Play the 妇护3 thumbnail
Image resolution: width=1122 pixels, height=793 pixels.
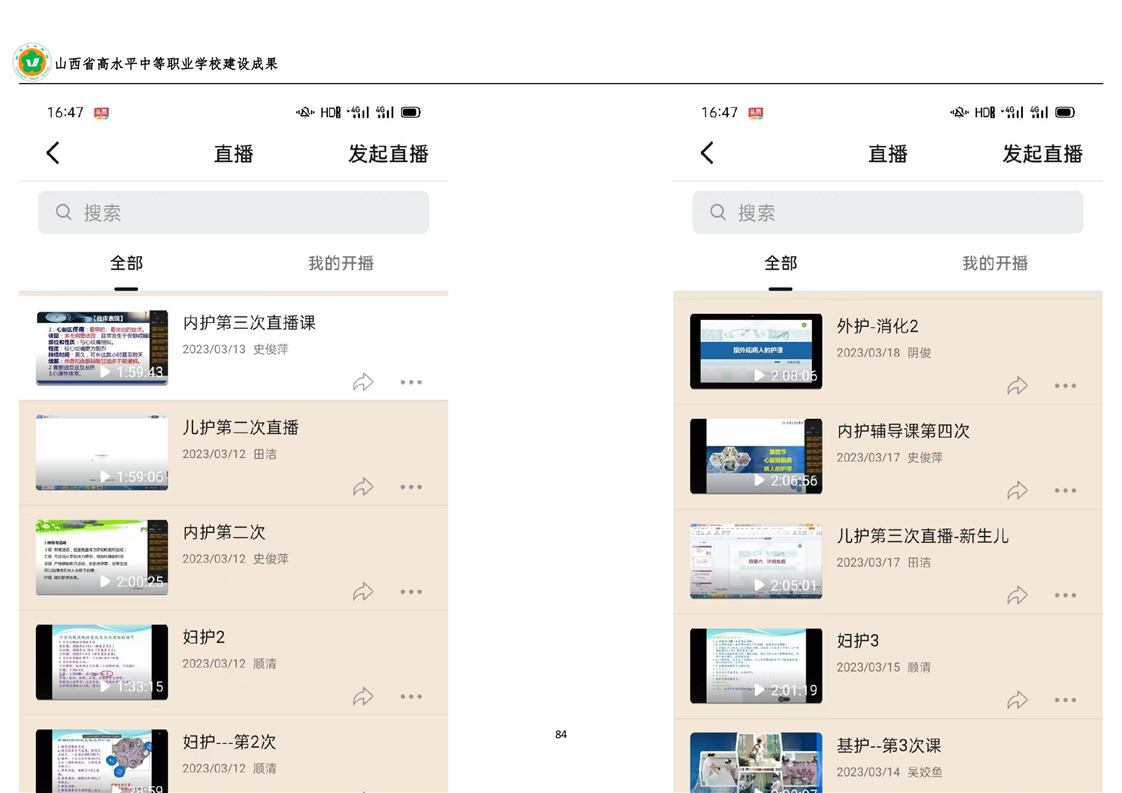tap(756, 666)
